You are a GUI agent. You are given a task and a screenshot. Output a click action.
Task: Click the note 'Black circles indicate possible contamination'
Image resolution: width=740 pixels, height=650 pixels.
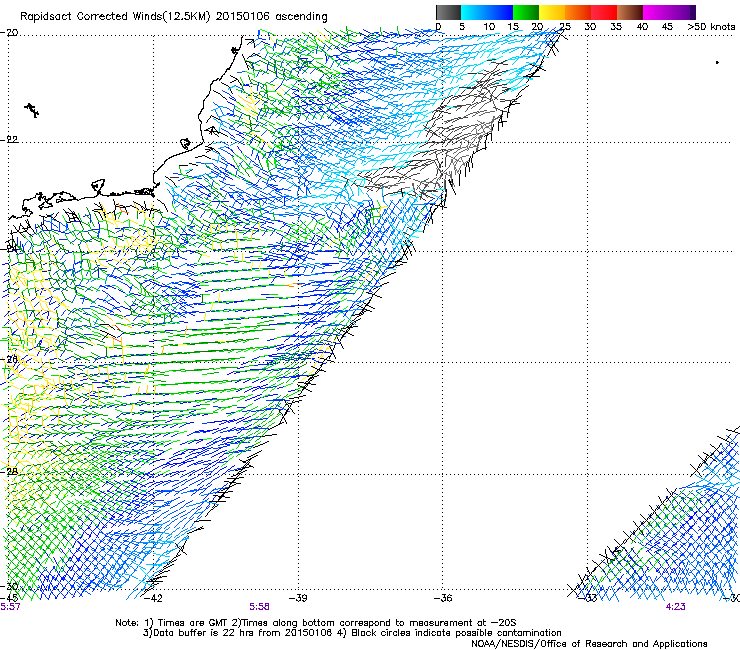pos(456,633)
